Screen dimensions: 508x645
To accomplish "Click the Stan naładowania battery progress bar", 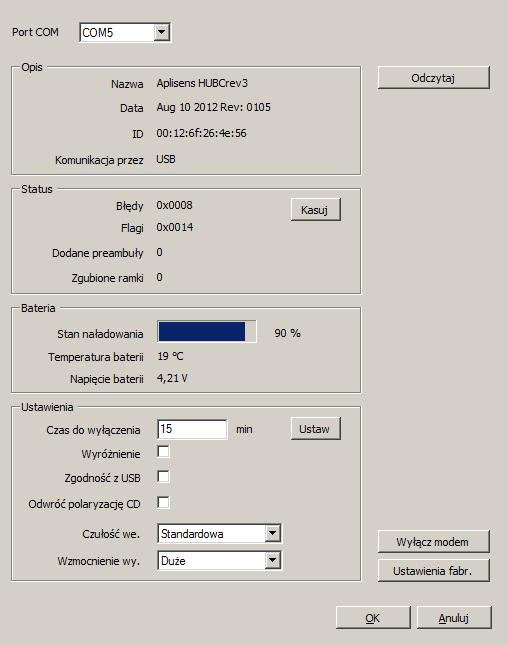I will 207,332.
